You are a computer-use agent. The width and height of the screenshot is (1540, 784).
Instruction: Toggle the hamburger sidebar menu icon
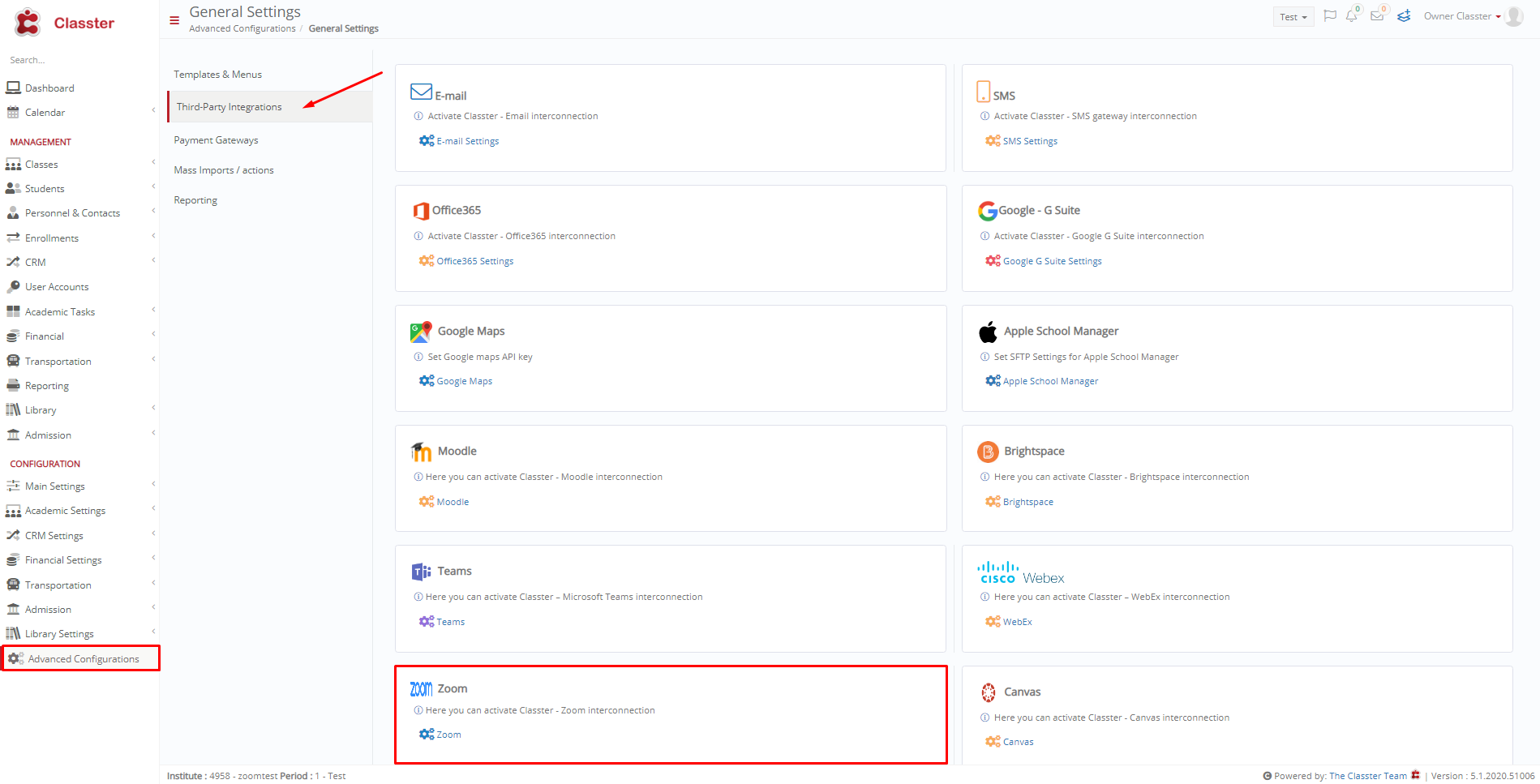(x=174, y=20)
